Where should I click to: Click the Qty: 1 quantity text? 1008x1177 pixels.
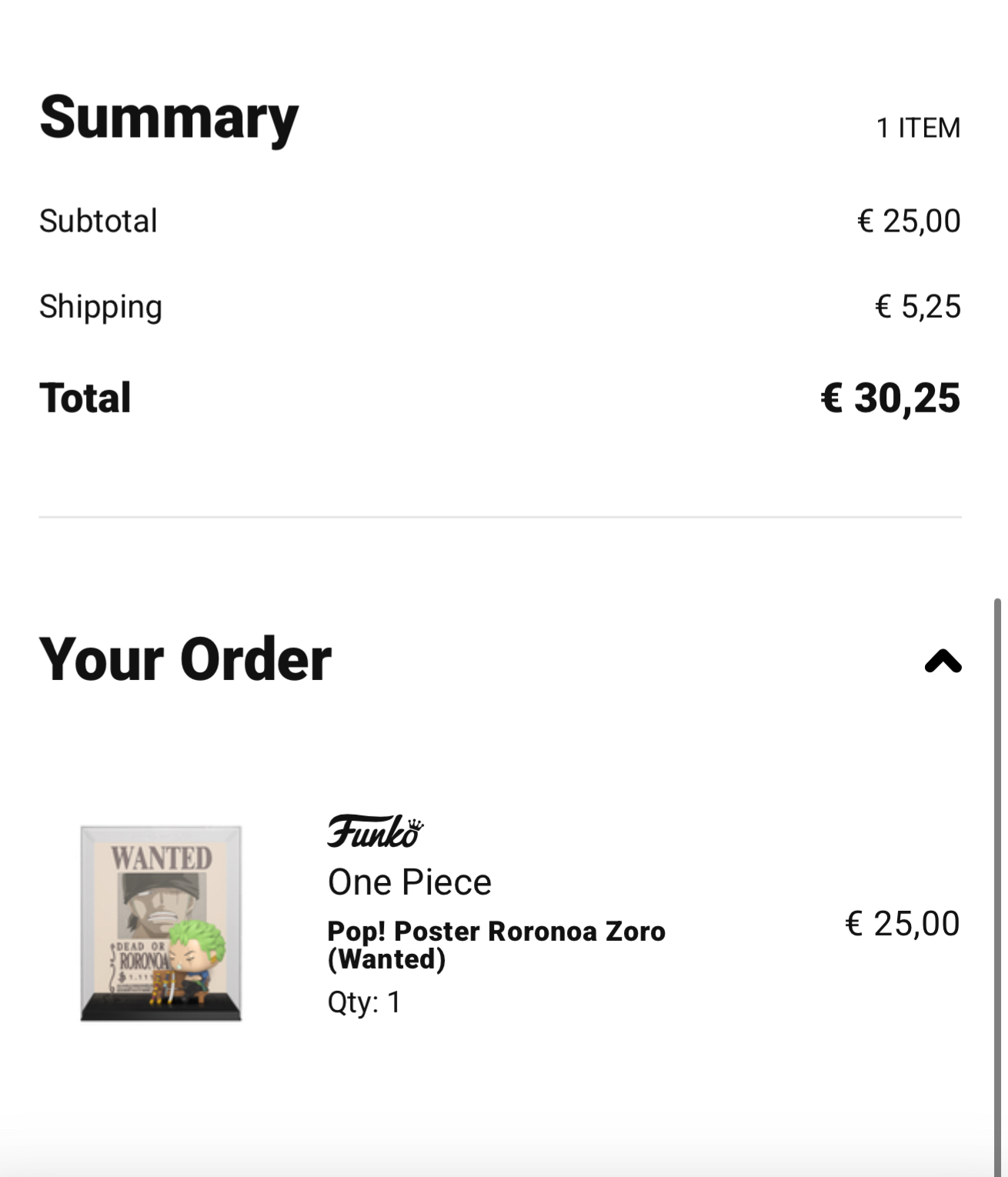[x=364, y=1002]
